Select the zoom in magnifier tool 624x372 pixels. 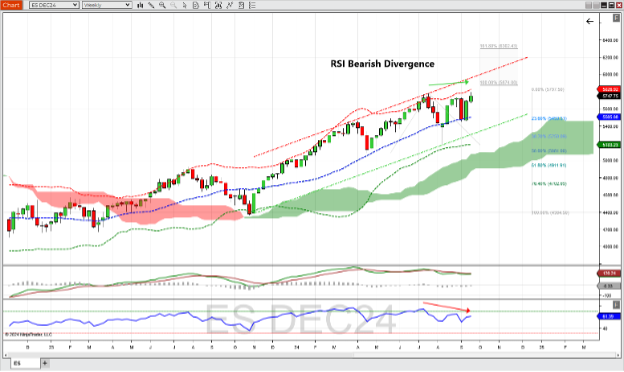pyautogui.click(x=162, y=5)
